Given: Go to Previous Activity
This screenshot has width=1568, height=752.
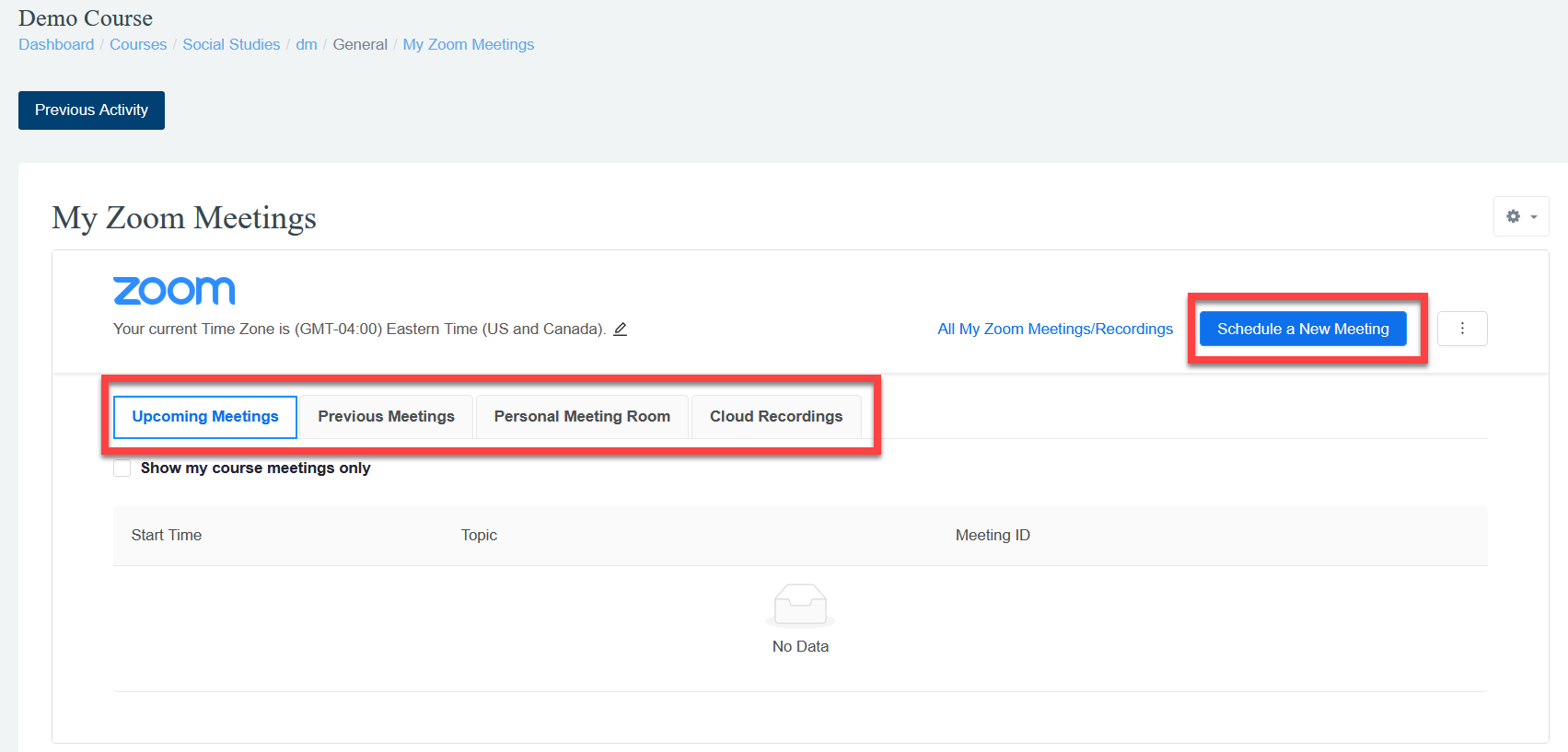Looking at the screenshot, I should pos(91,110).
